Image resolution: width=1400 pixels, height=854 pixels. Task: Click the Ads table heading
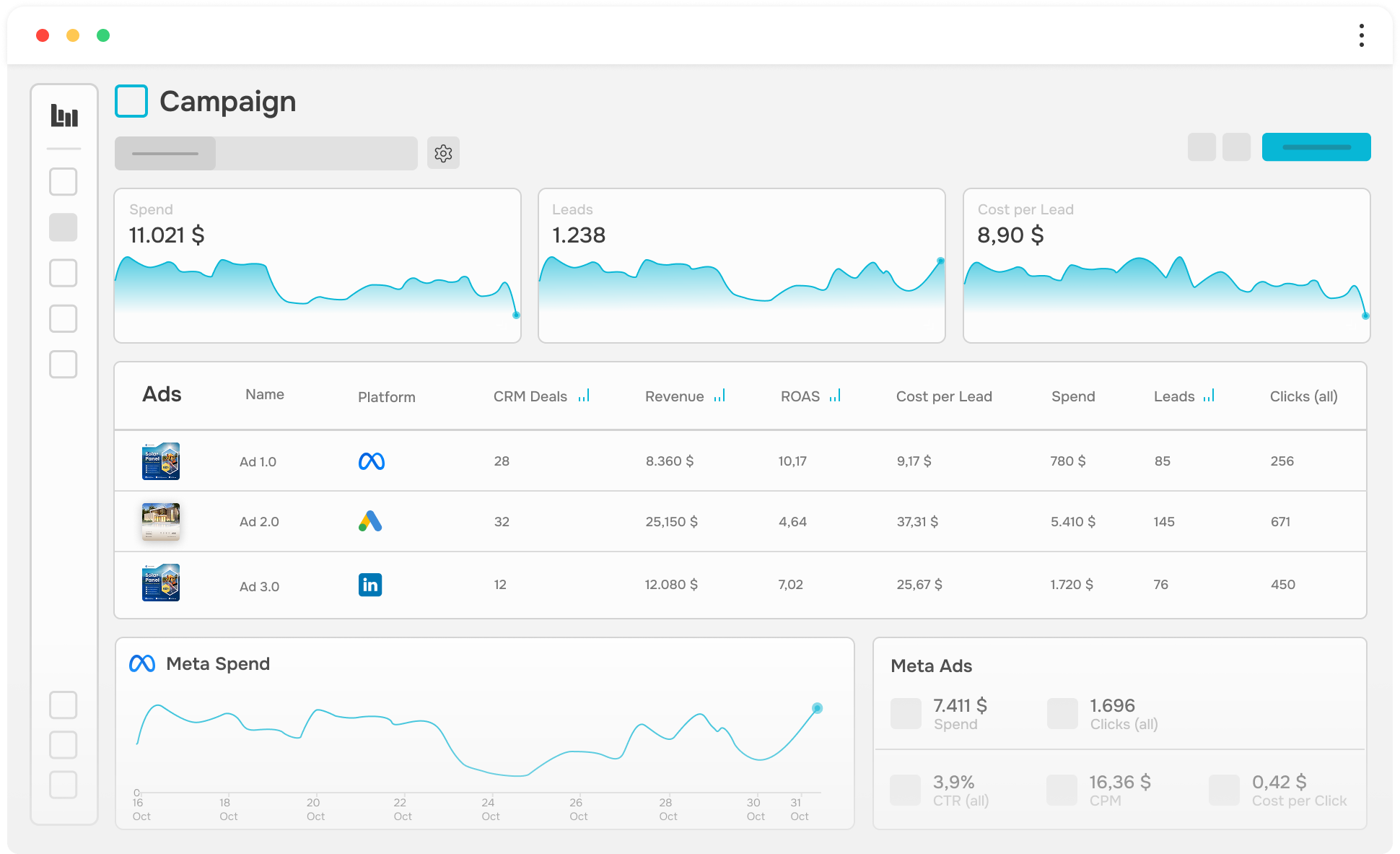(x=162, y=394)
